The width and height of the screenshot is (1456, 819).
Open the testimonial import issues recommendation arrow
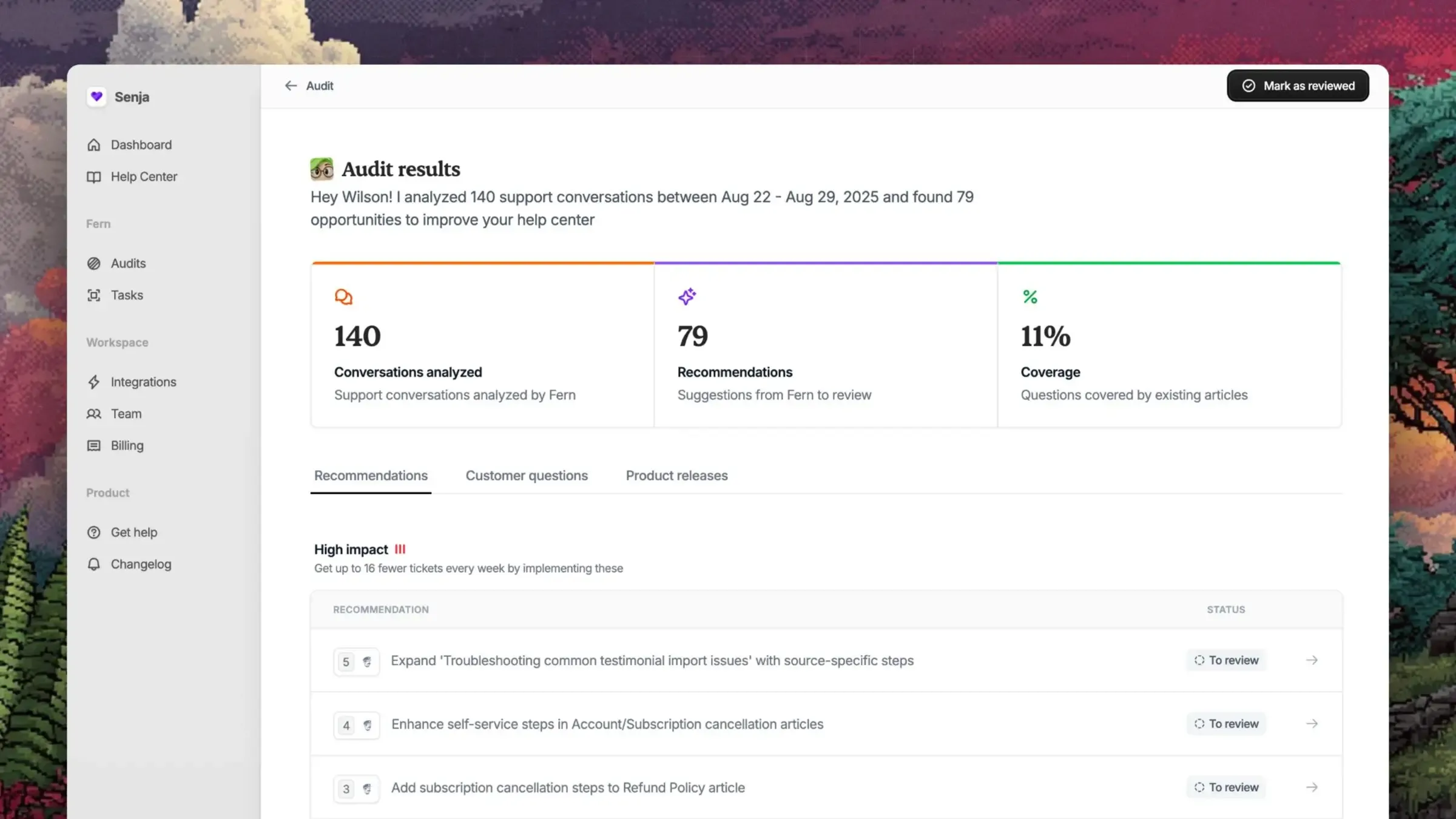click(x=1312, y=660)
